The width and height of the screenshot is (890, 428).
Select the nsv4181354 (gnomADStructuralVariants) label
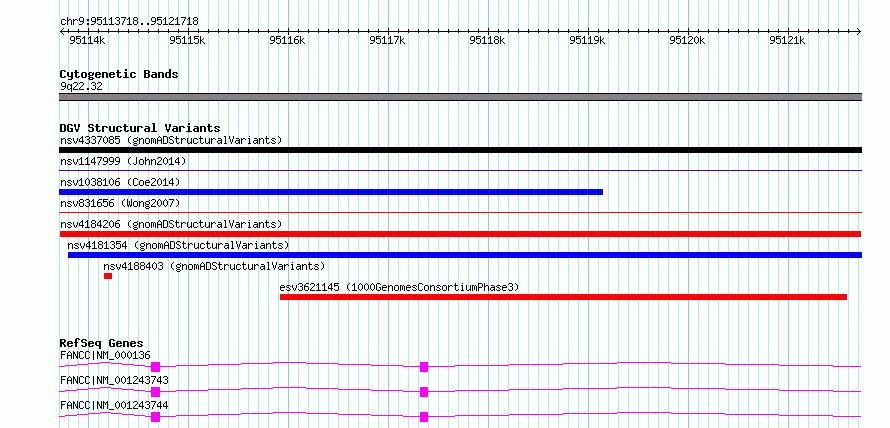[x=178, y=245]
